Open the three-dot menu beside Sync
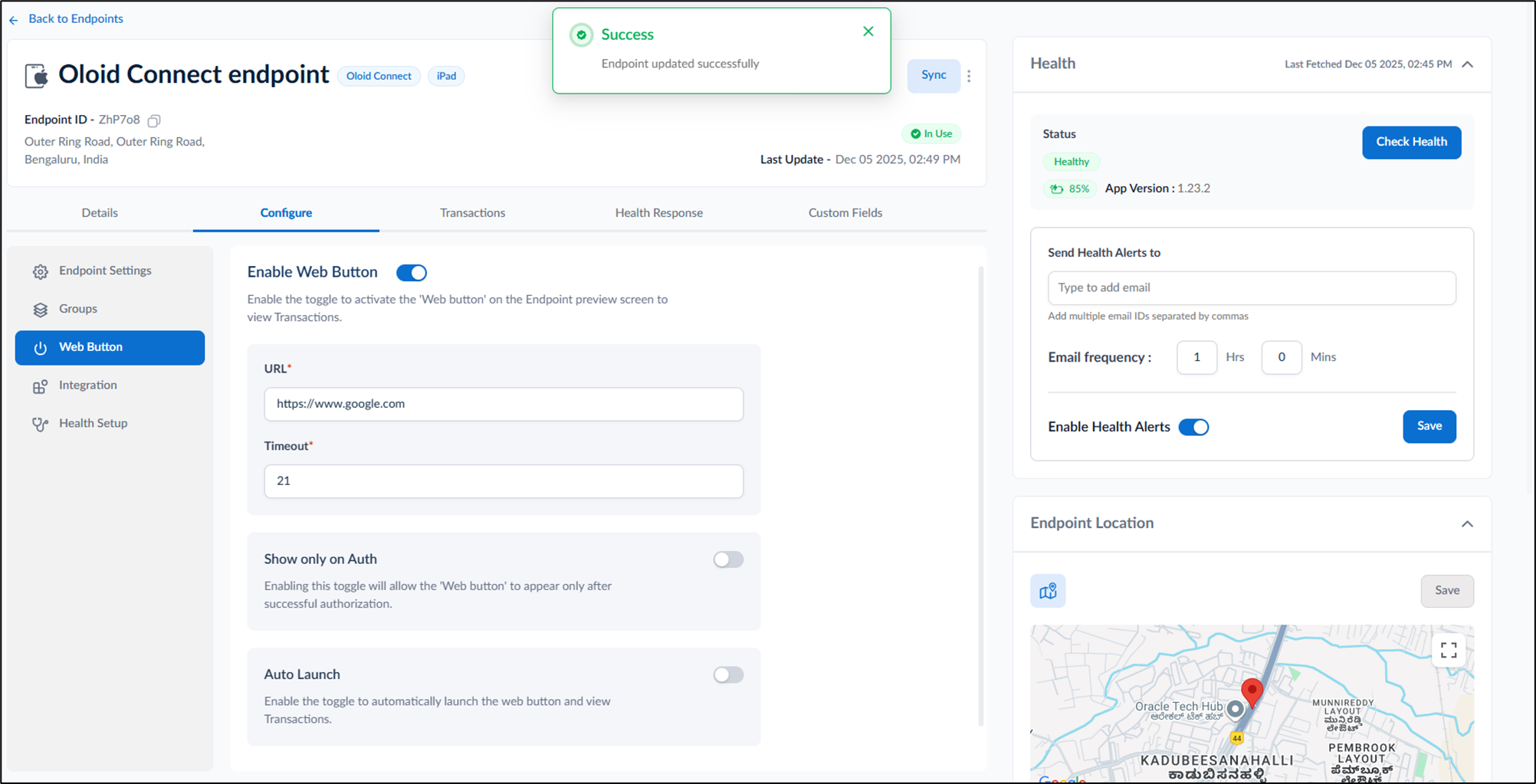This screenshot has height=784, width=1536. tap(969, 76)
